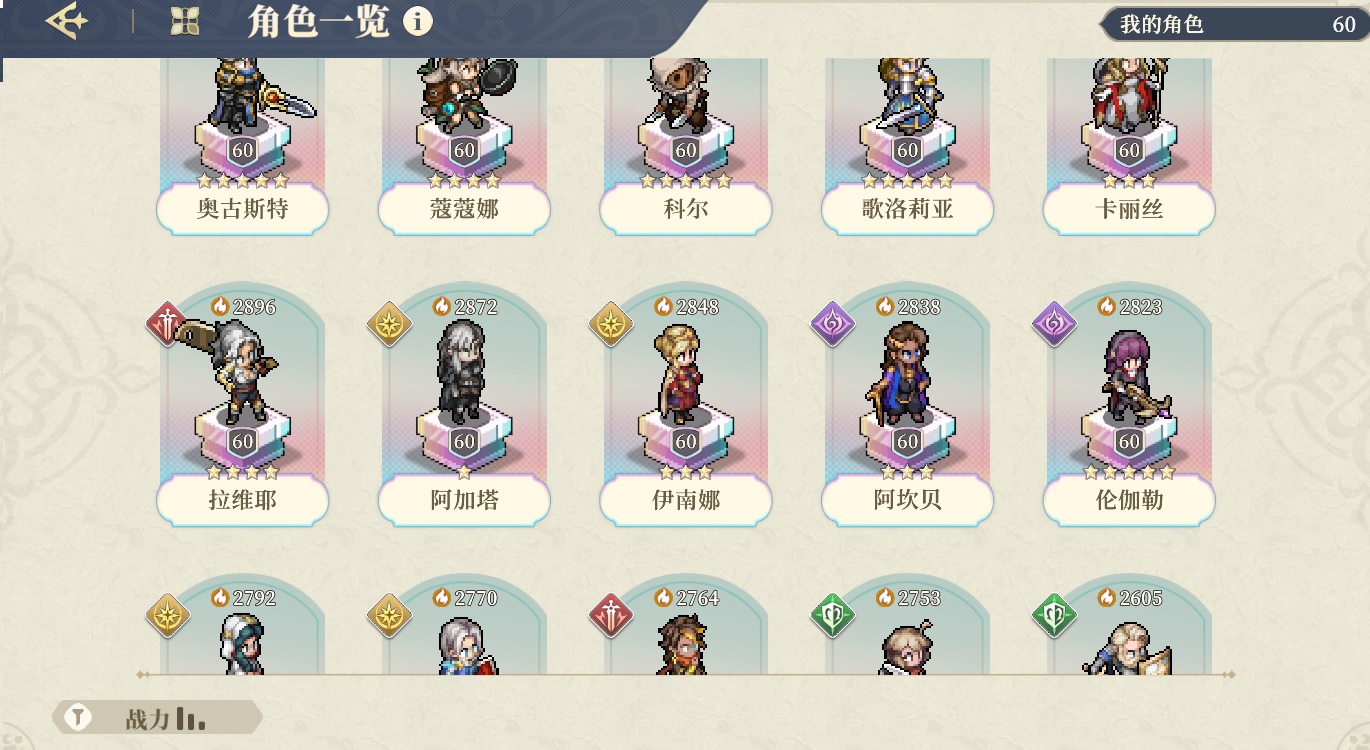Open the four-petal home menu icon
The image size is (1370, 750).
pyautogui.click(x=184, y=22)
